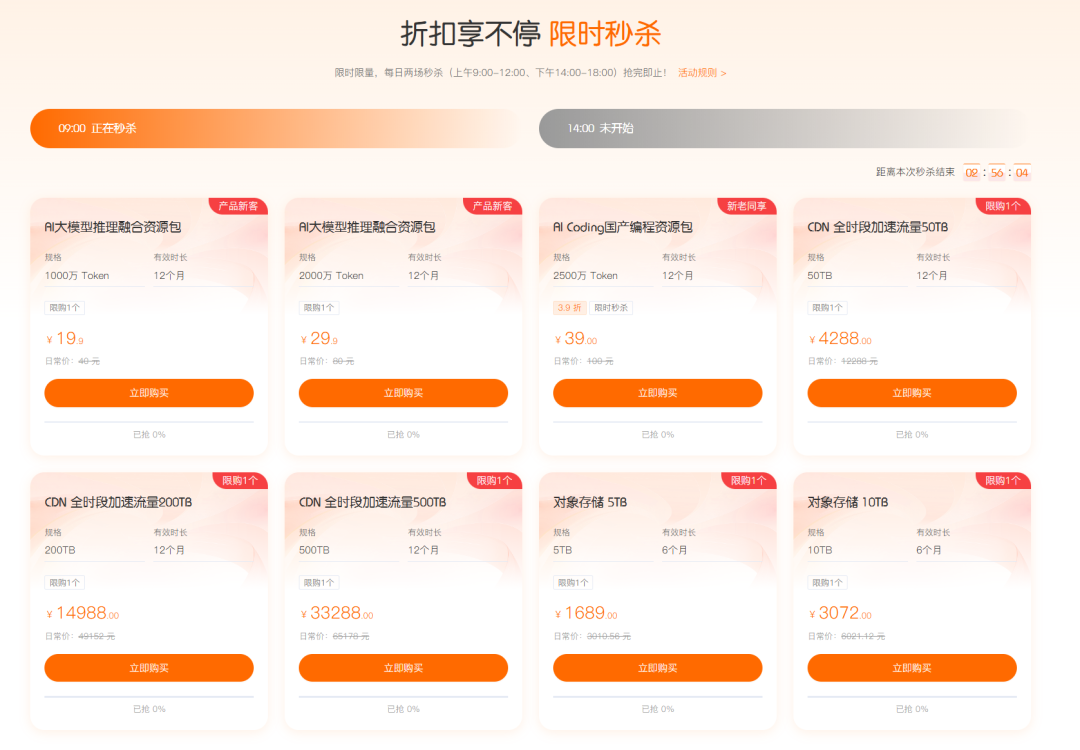The width and height of the screenshot is (1080, 750).
Task: Switch to the 09:00 正在秒杀 session tab
Action: pos(276,128)
